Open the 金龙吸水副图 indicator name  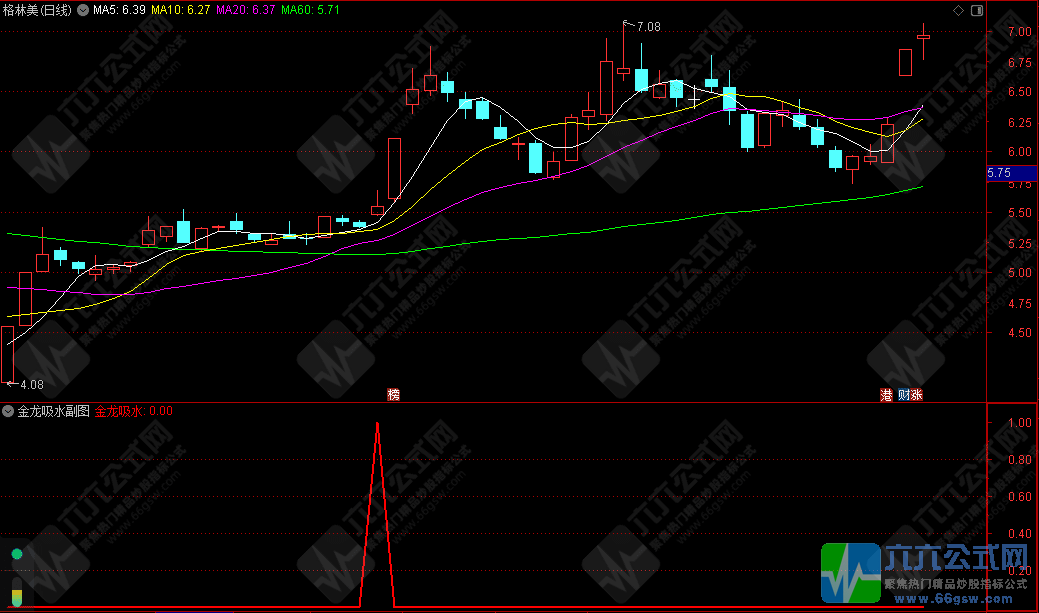[x=54, y=411]
